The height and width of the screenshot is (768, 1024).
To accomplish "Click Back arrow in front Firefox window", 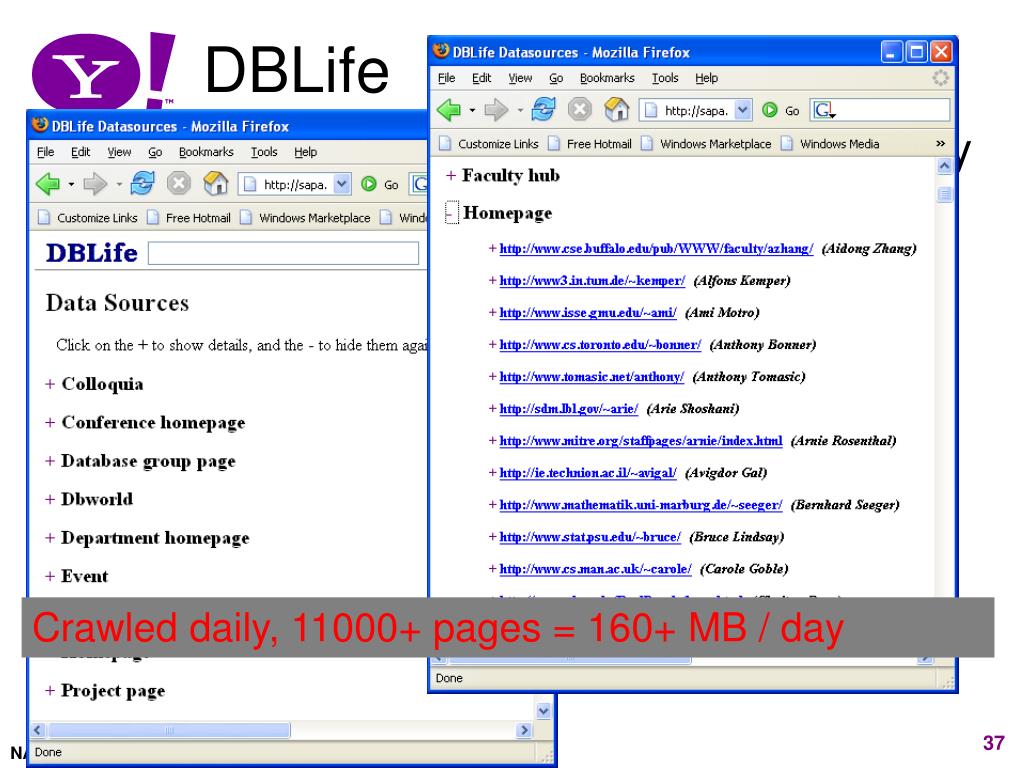I will pyautogui.click(x=449, y=110).
